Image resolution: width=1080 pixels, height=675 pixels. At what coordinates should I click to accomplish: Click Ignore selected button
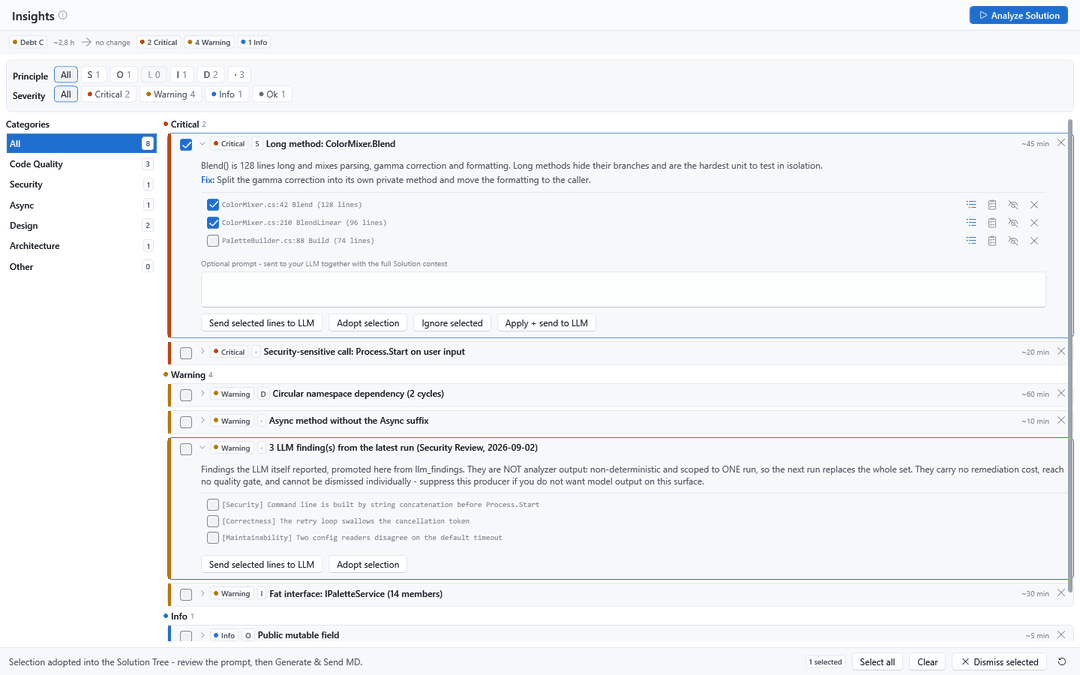[x=452, y=323]
